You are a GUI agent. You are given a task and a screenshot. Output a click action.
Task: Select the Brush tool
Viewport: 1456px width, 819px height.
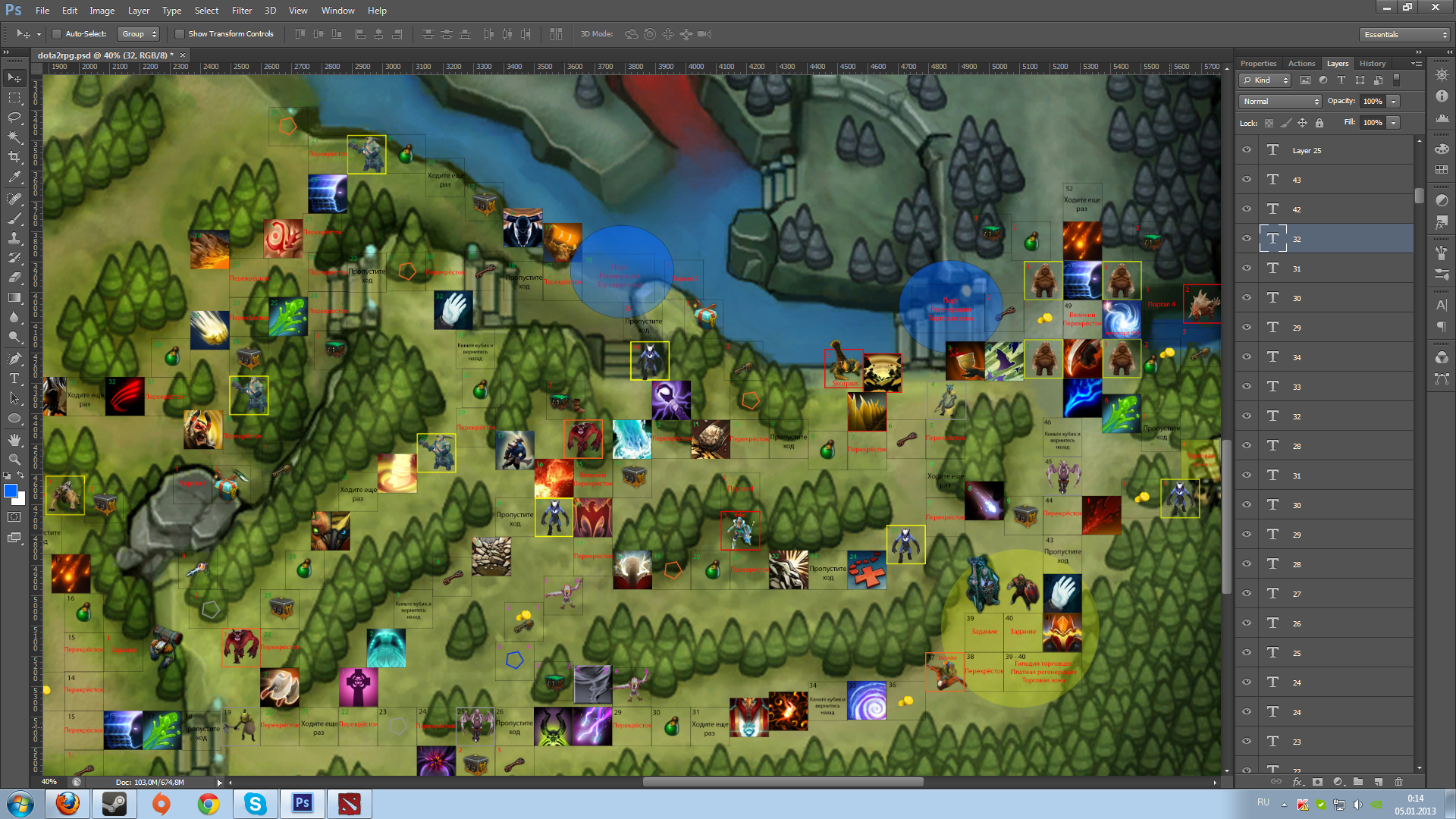point(14,218)
